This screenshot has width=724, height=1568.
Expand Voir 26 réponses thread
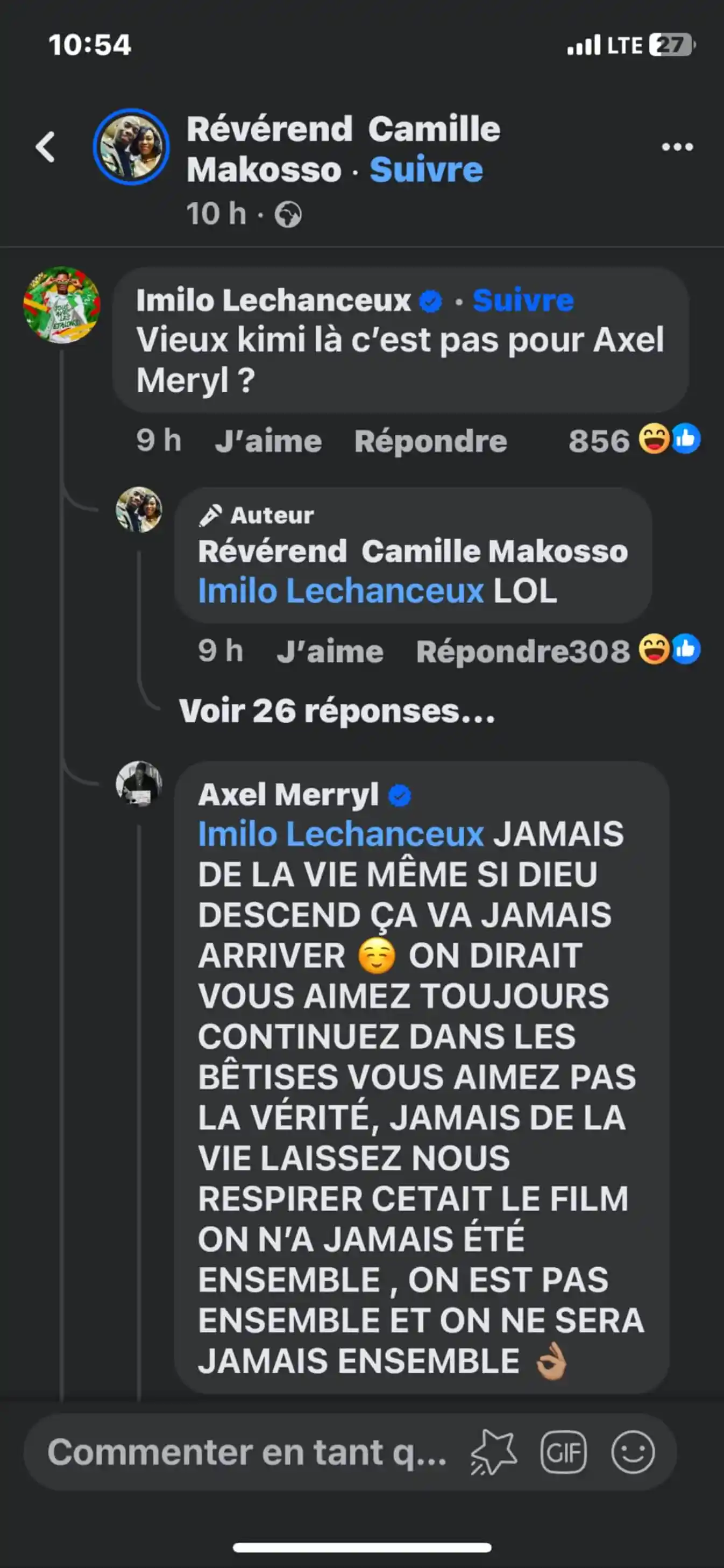click(x=336, y=710)
